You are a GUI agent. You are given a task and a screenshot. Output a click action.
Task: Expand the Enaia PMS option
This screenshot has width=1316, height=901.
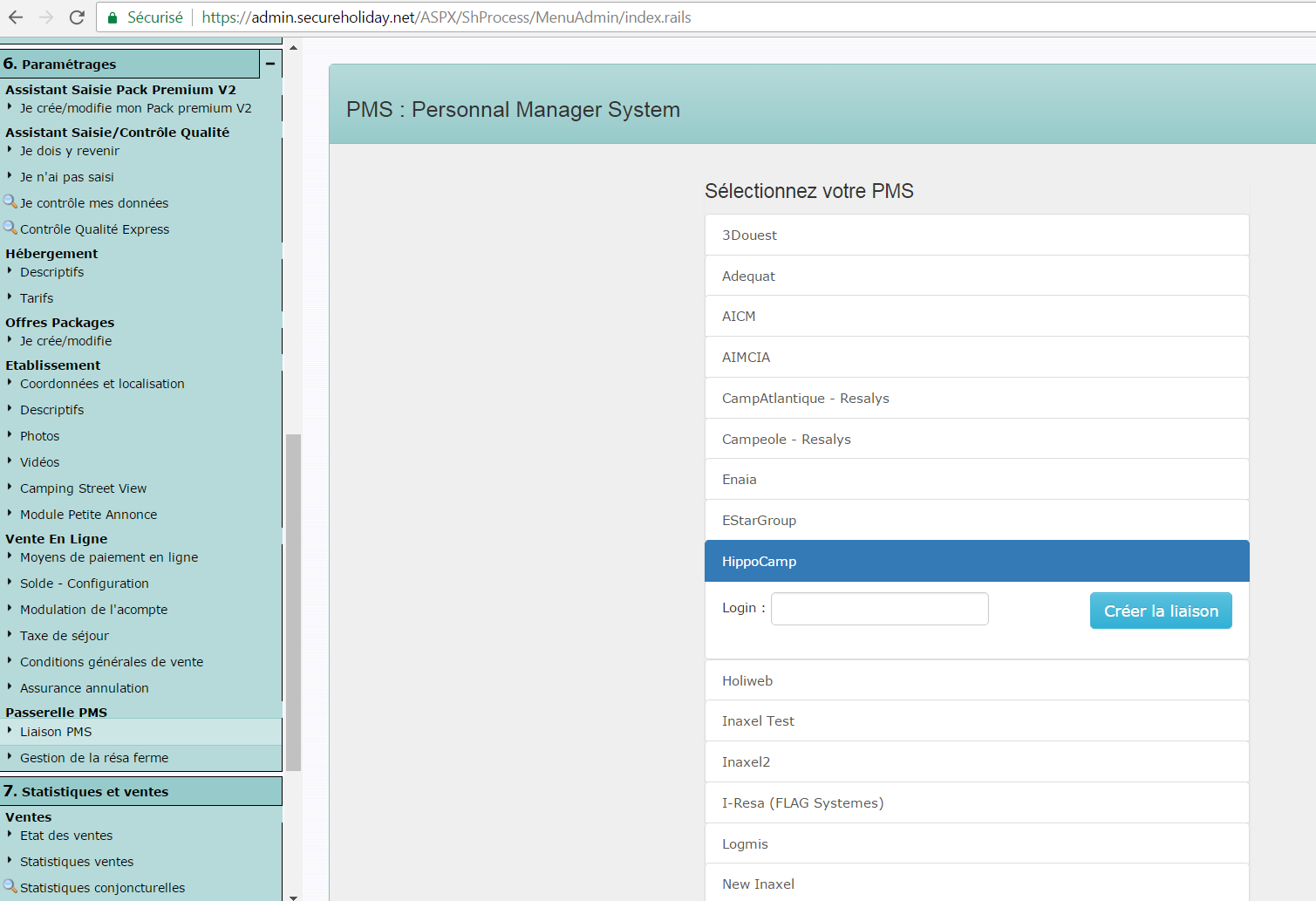977,479
